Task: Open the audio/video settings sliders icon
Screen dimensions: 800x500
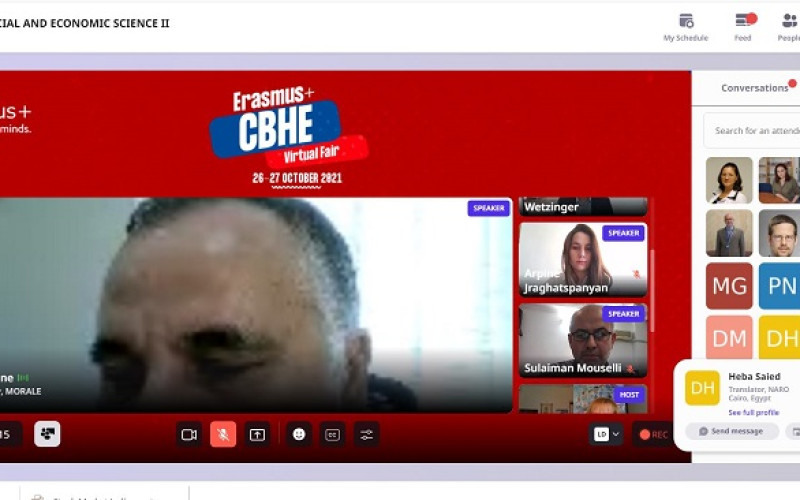Action: 367,434
